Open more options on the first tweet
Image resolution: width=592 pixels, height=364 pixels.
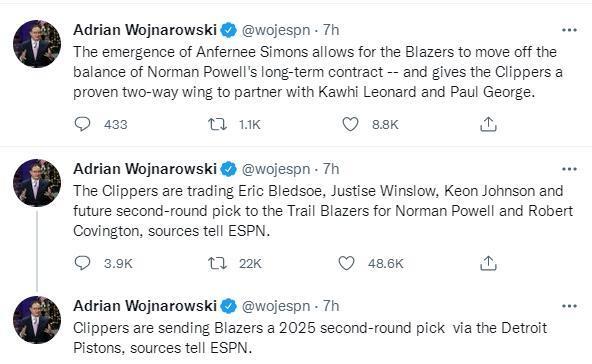point(569,30)
